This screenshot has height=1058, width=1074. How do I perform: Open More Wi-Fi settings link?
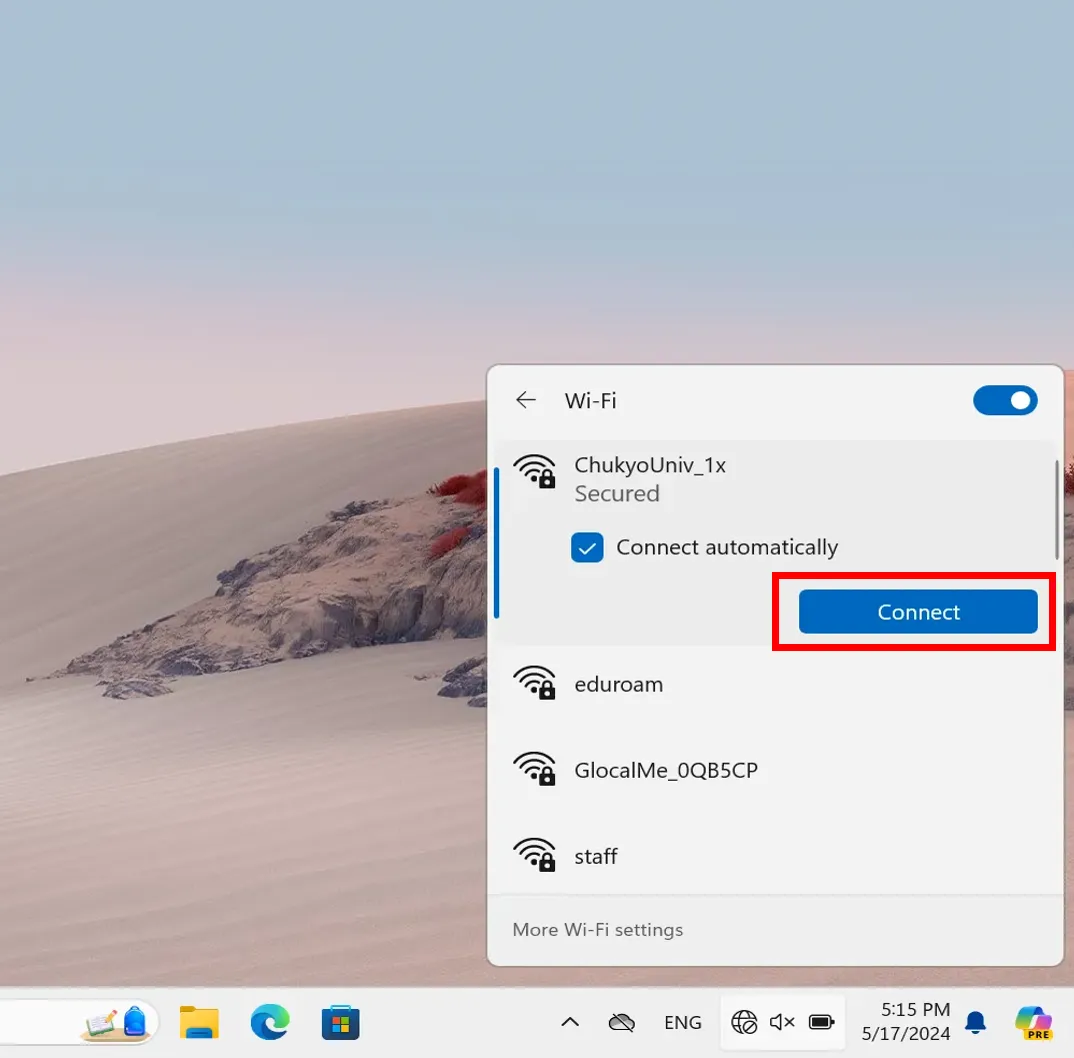(597, 930)
